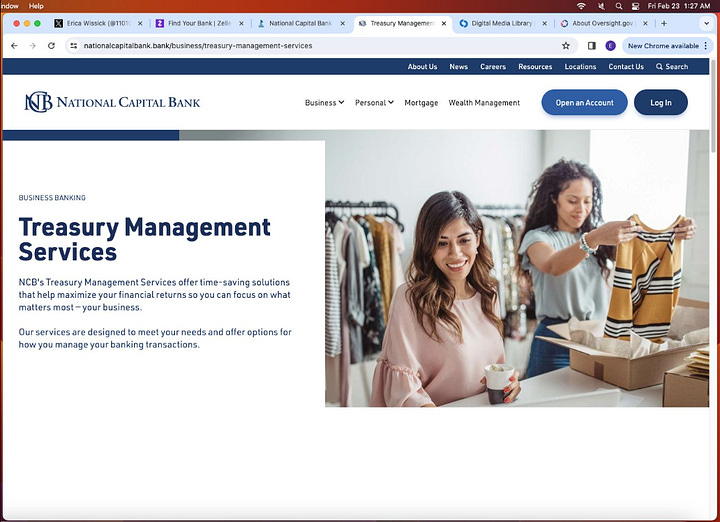Open the tab search dropdown arrow
Viewport: 720px width, 522px height.
click(x=706, y=23)
